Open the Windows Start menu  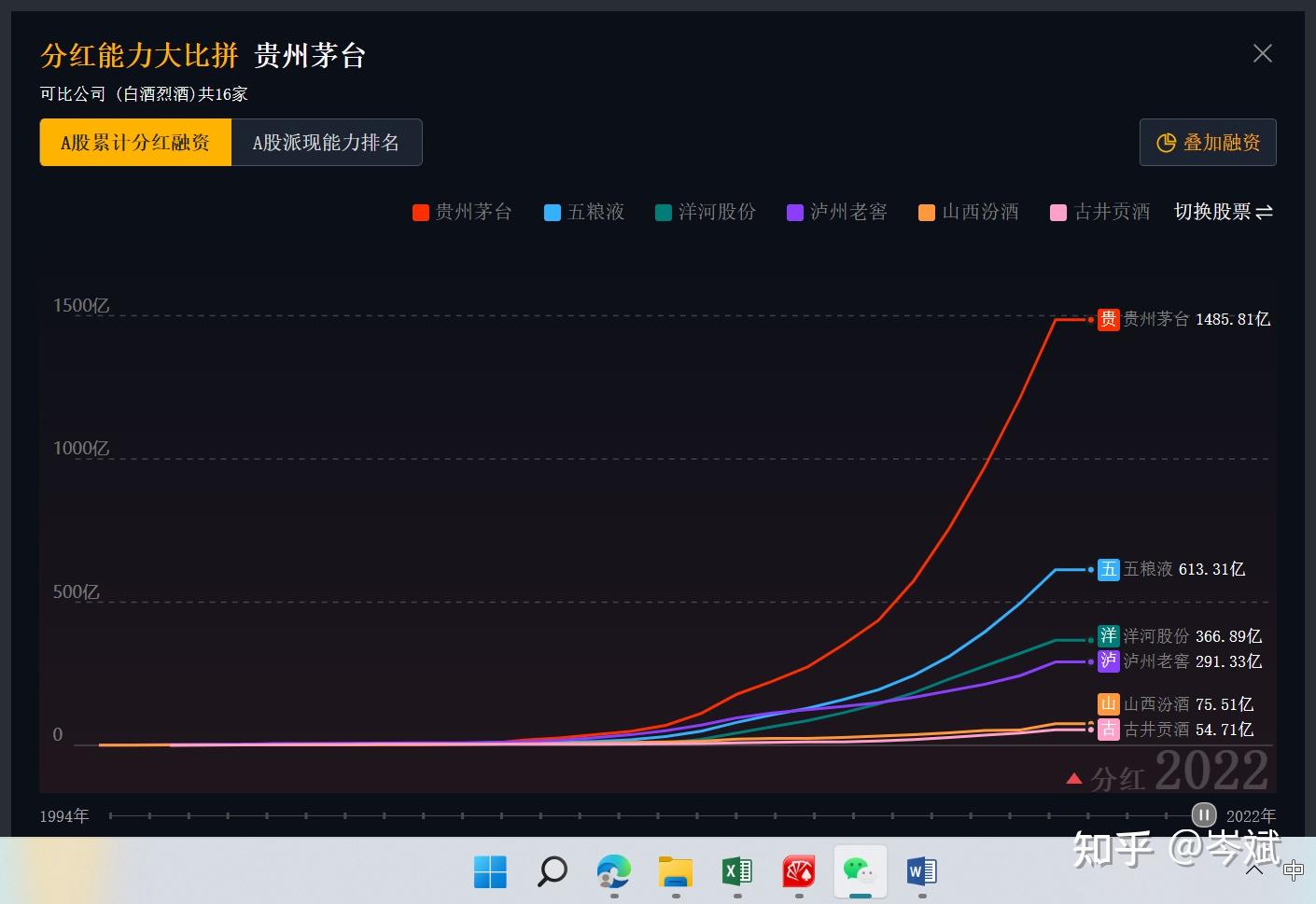pyautogui.click(x=490, y=872)
